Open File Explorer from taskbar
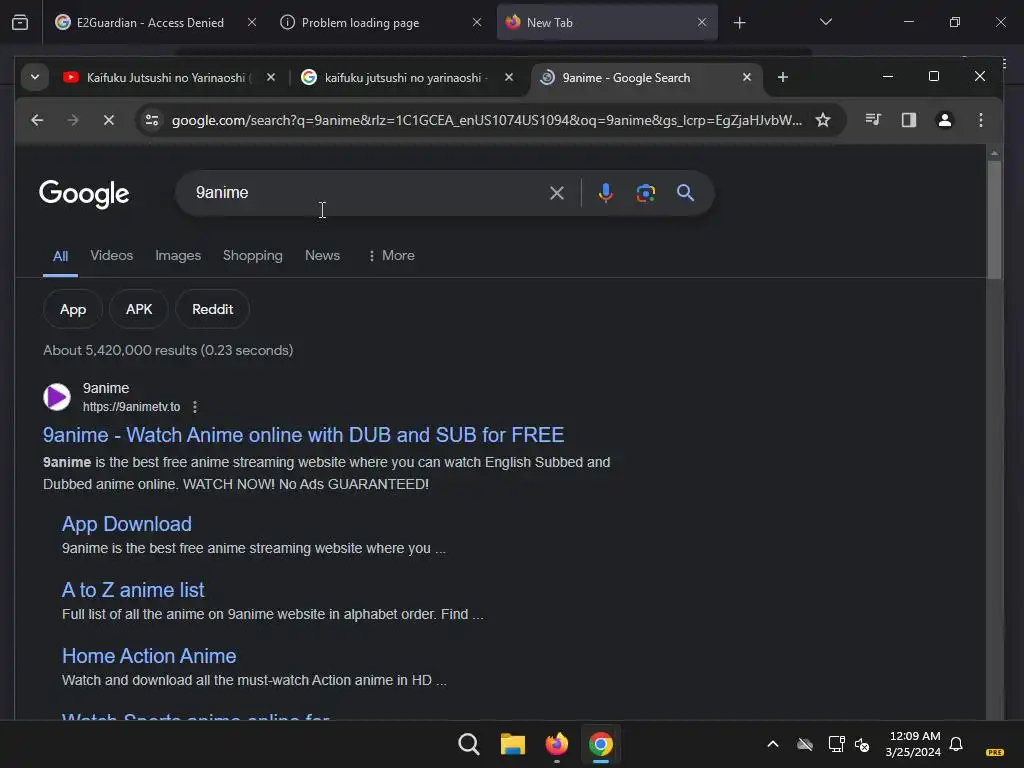The image size is (1024, 768). point(513,744)
